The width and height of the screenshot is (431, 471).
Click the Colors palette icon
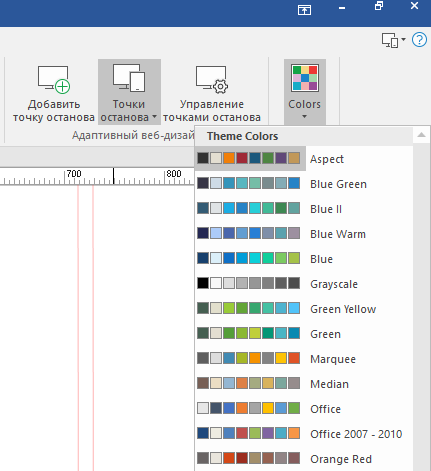(x=305, y=78)
